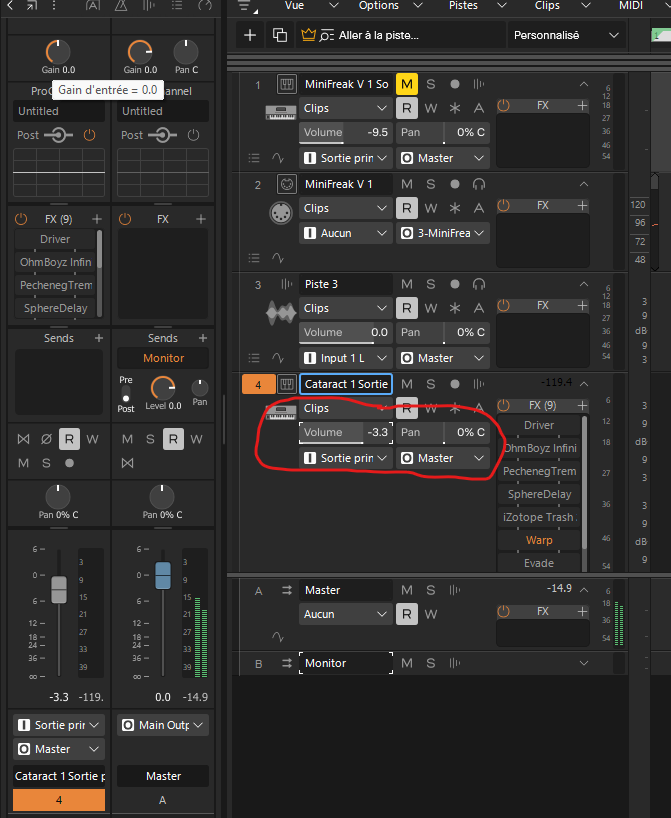Select the Warp effect in FX list
671x818 pixels.
coord(539,540)
